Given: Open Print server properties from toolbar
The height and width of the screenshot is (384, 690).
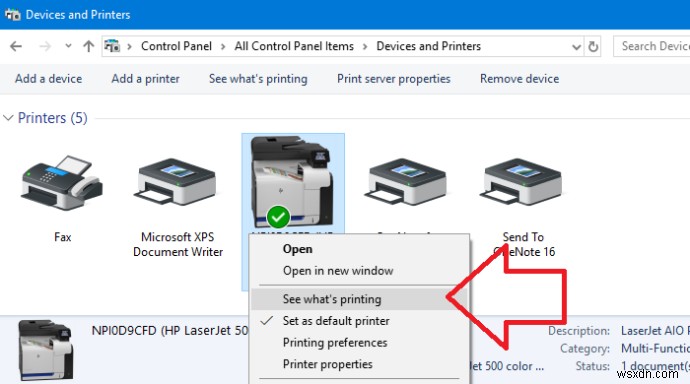Looking at the screenshot, I should pos(394,79).
